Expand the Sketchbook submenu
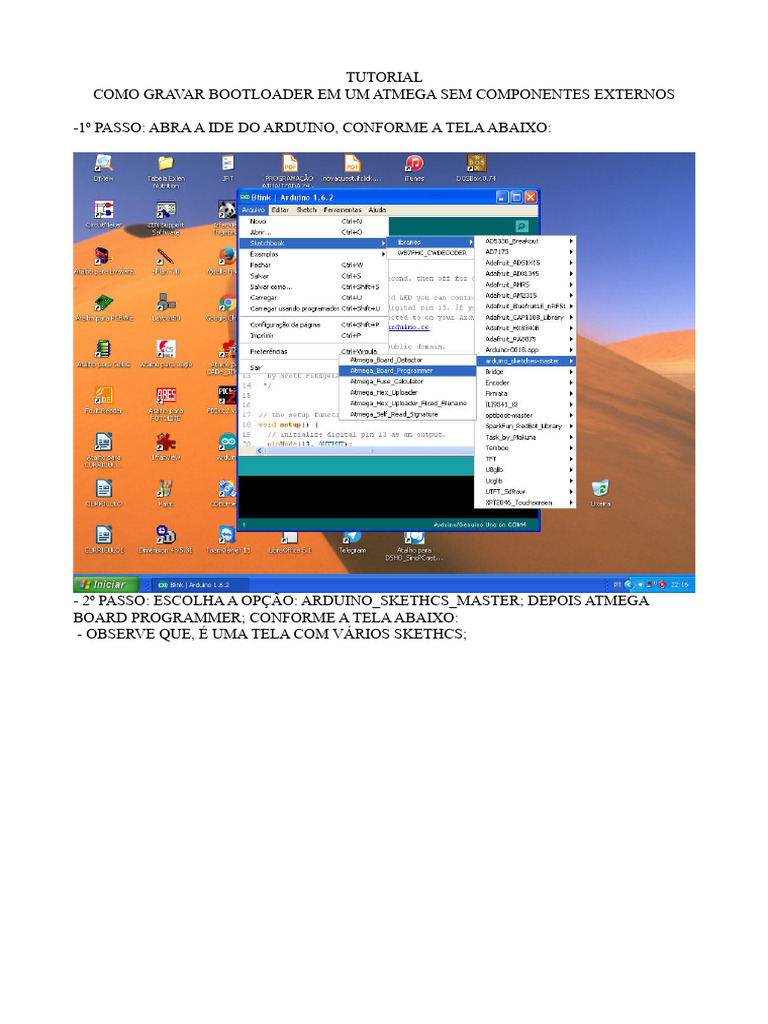This screenshot has height=1024, width=768. pyautogui.click(x=313, y=243)
